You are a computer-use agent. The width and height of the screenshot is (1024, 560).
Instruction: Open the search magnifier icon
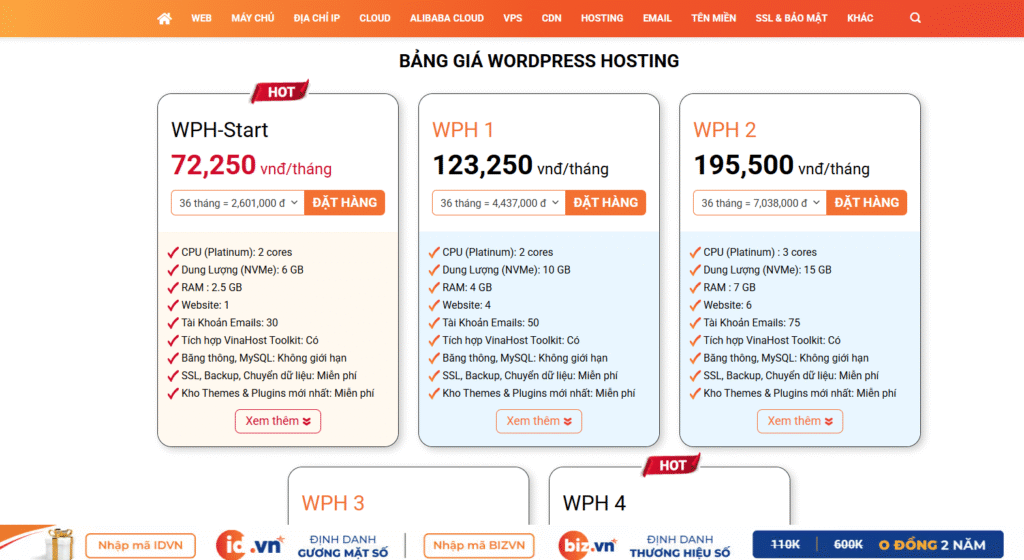(x=916, y=18)
